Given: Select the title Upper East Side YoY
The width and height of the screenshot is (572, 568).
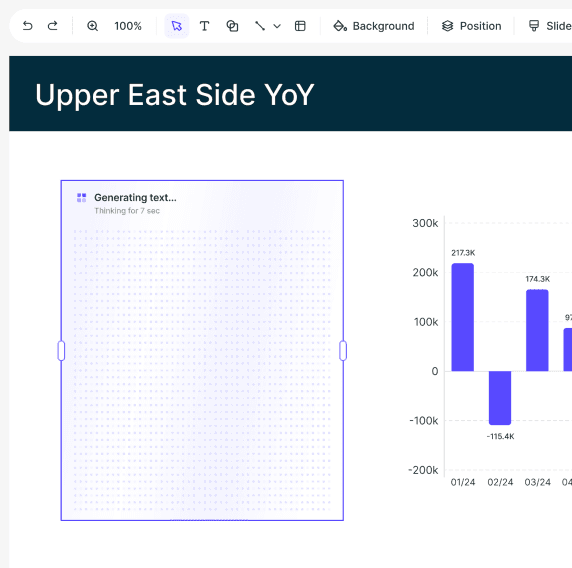Looking at the screenshot, I should coord(175,94).
